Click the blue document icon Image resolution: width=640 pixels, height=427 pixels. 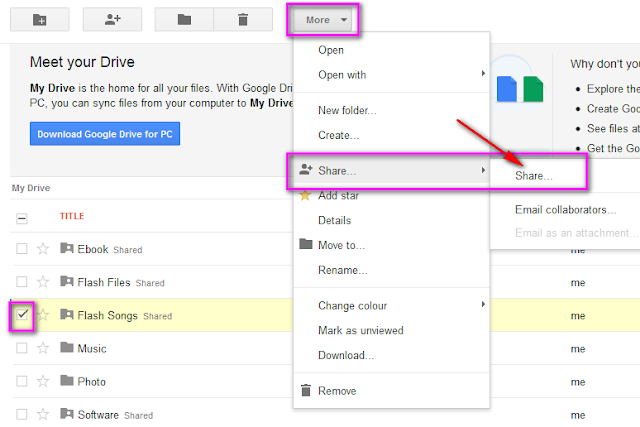coord(507,89)
